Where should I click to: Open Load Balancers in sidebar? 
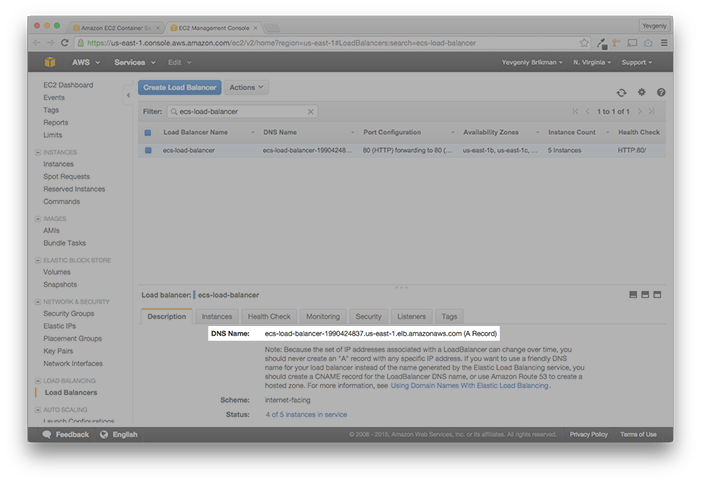[x=71, y=393]
